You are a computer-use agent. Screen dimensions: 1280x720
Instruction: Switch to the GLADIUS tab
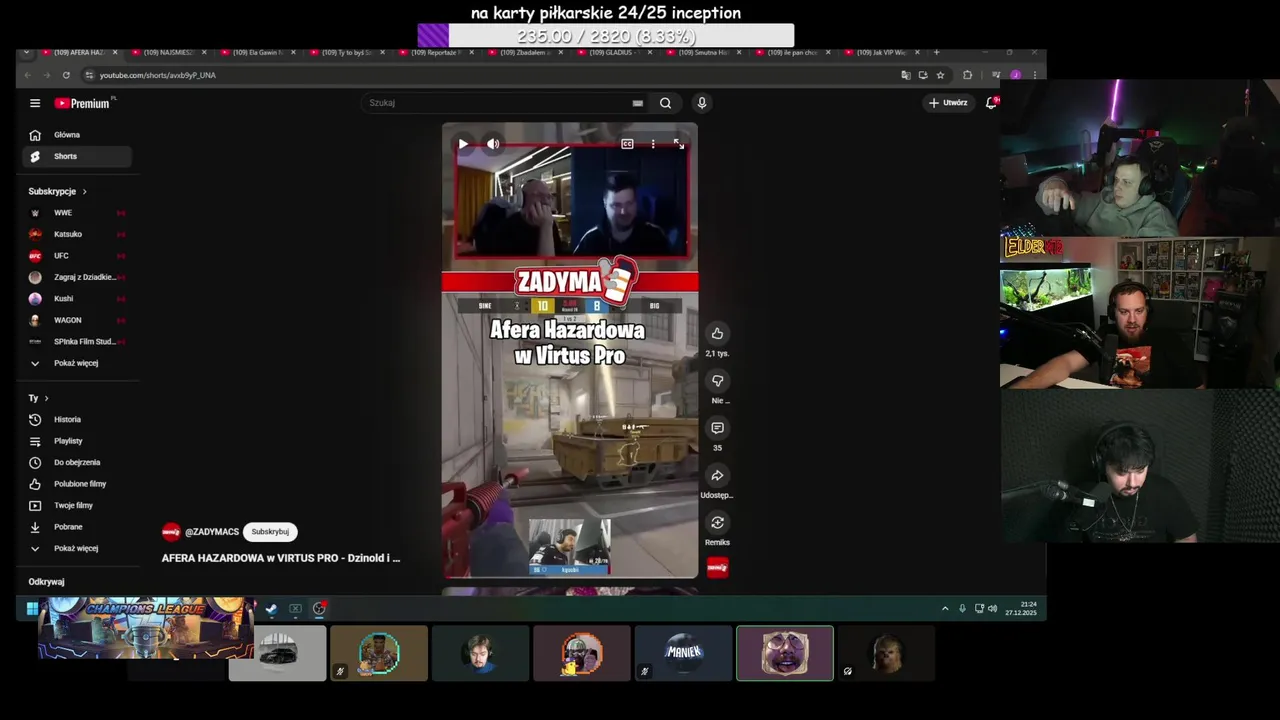point(616,52)
